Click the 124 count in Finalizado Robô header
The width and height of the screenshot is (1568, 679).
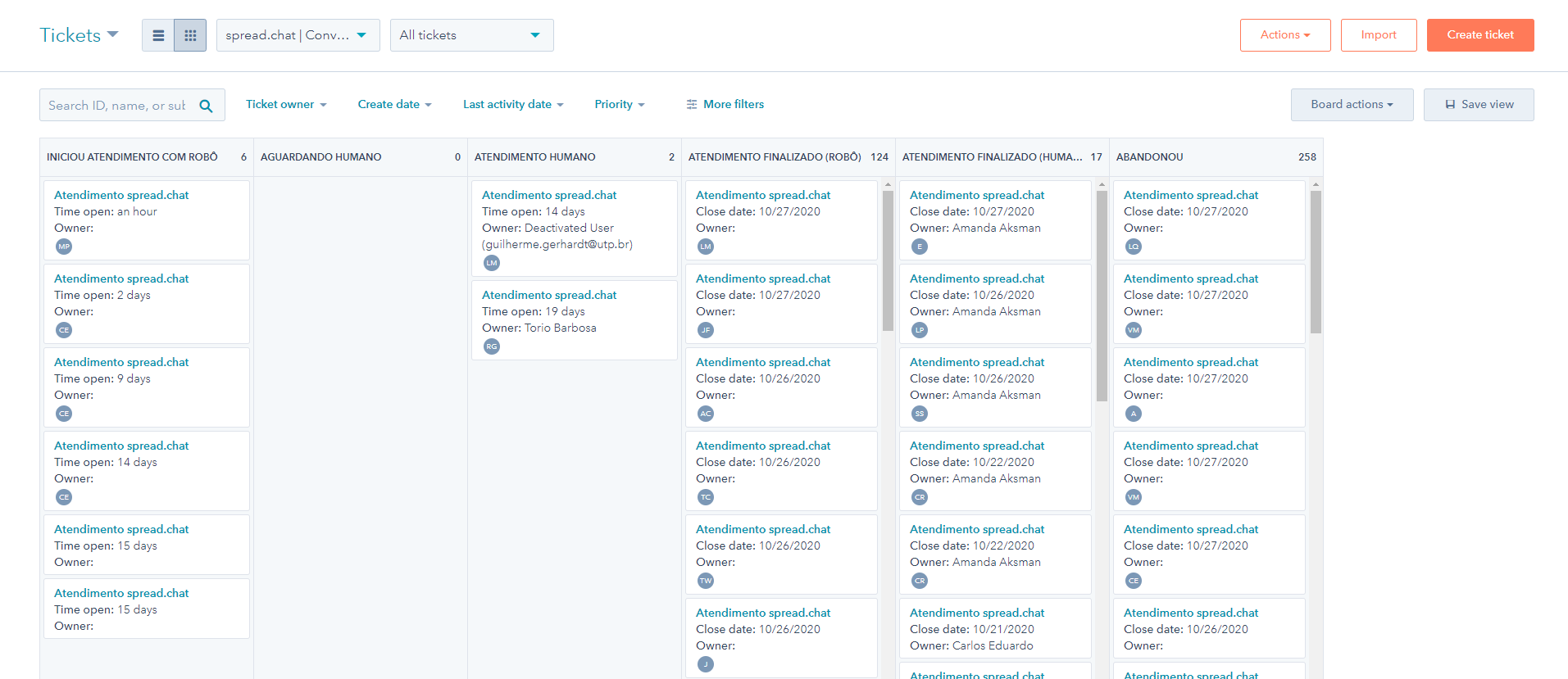click(x=879, y=156)
